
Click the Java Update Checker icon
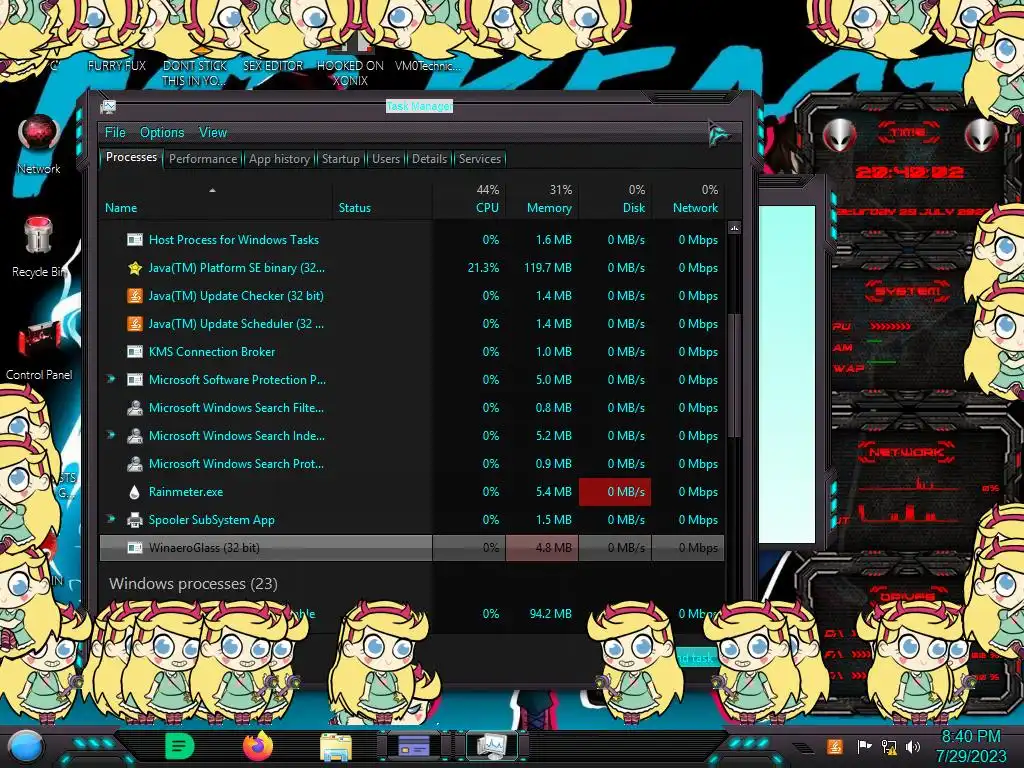(x=135, y=296)
